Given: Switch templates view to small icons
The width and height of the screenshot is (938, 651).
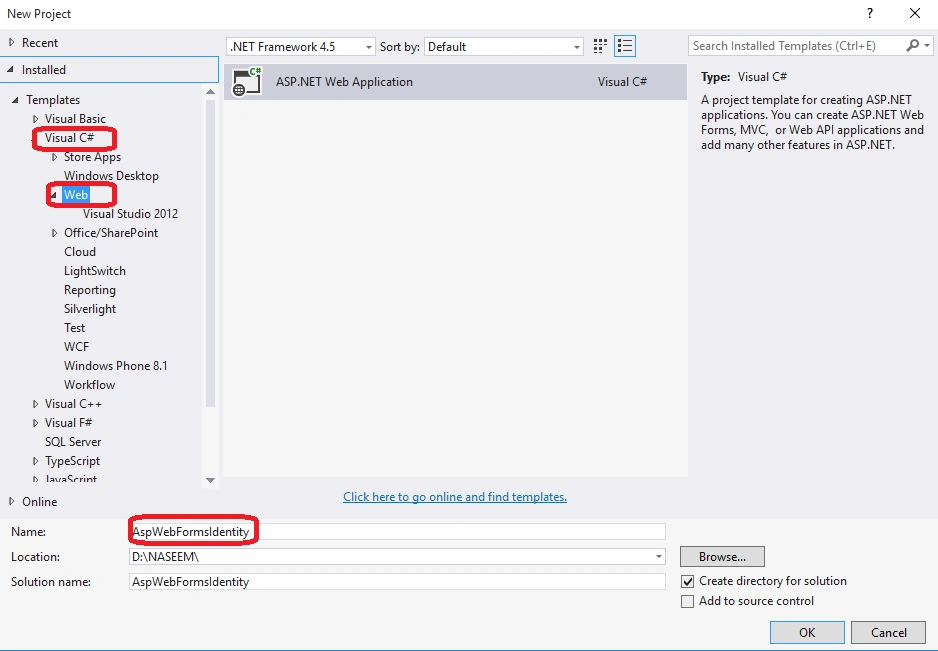Looking at the screenshot, I should pyautogui.click(x=600, y=46).
